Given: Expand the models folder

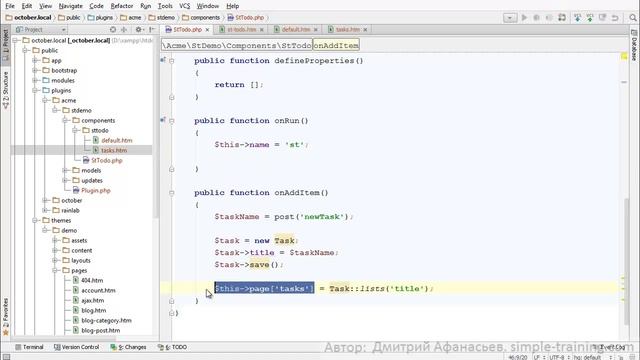Looking at the screenshot, I should (65, 170).
